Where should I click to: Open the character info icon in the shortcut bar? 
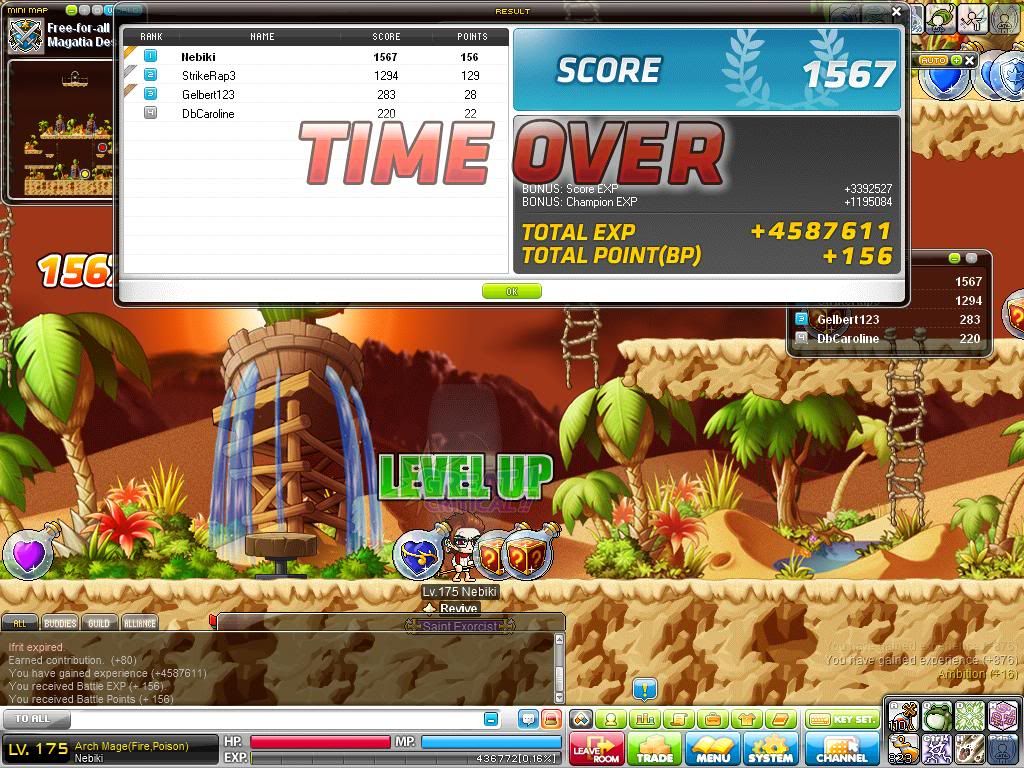coord(611,719)
